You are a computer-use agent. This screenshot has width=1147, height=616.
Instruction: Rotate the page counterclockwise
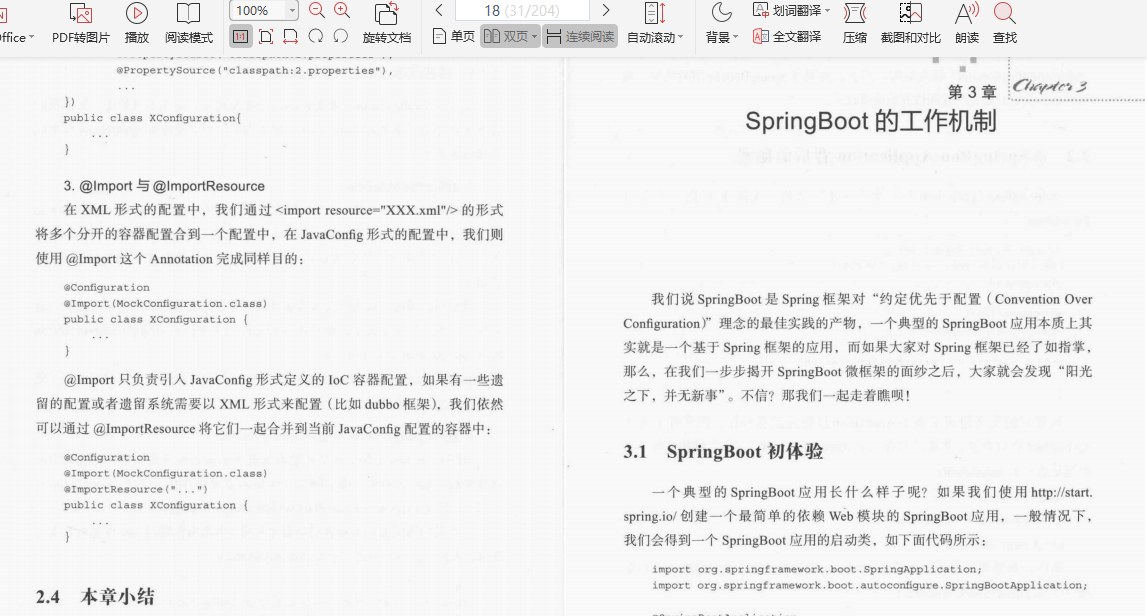[340, 36]
